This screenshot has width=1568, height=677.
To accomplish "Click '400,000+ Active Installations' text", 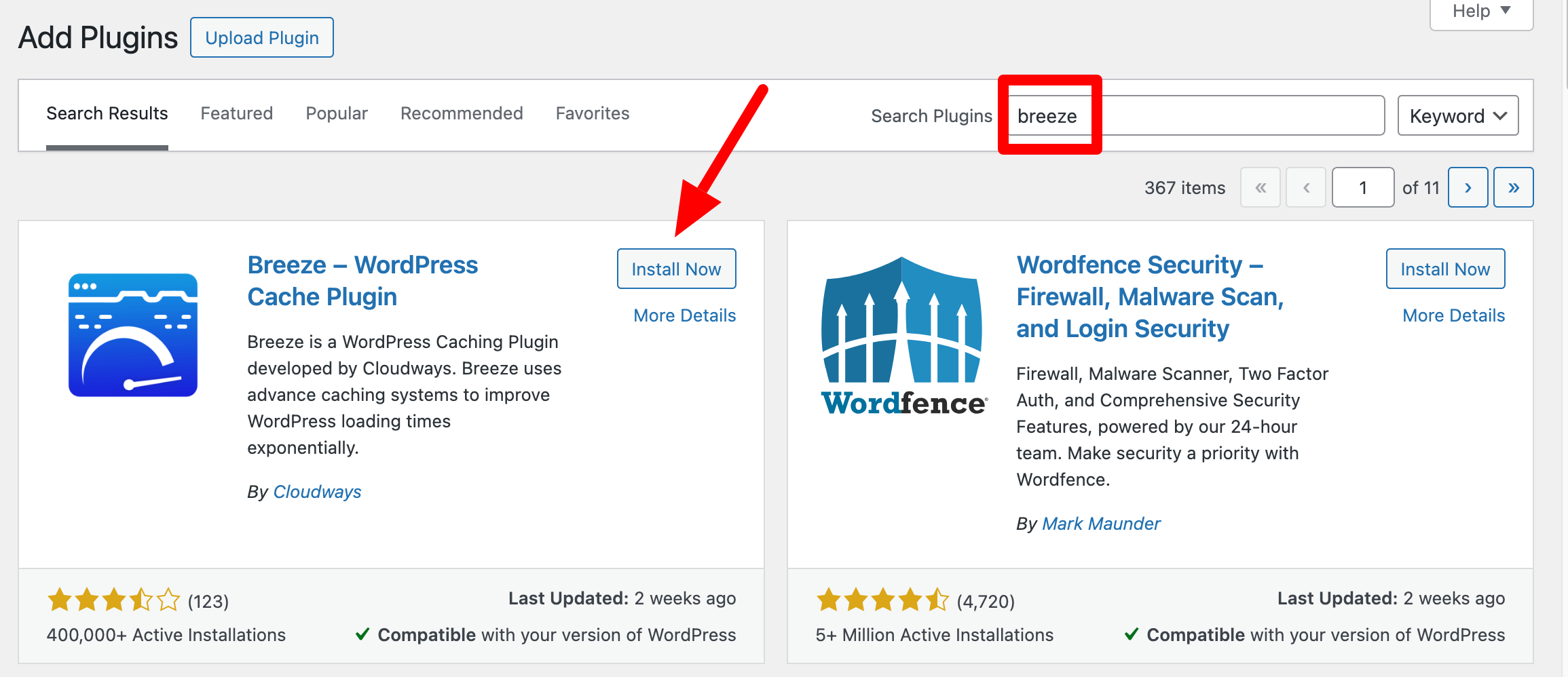I will [166, 635].
